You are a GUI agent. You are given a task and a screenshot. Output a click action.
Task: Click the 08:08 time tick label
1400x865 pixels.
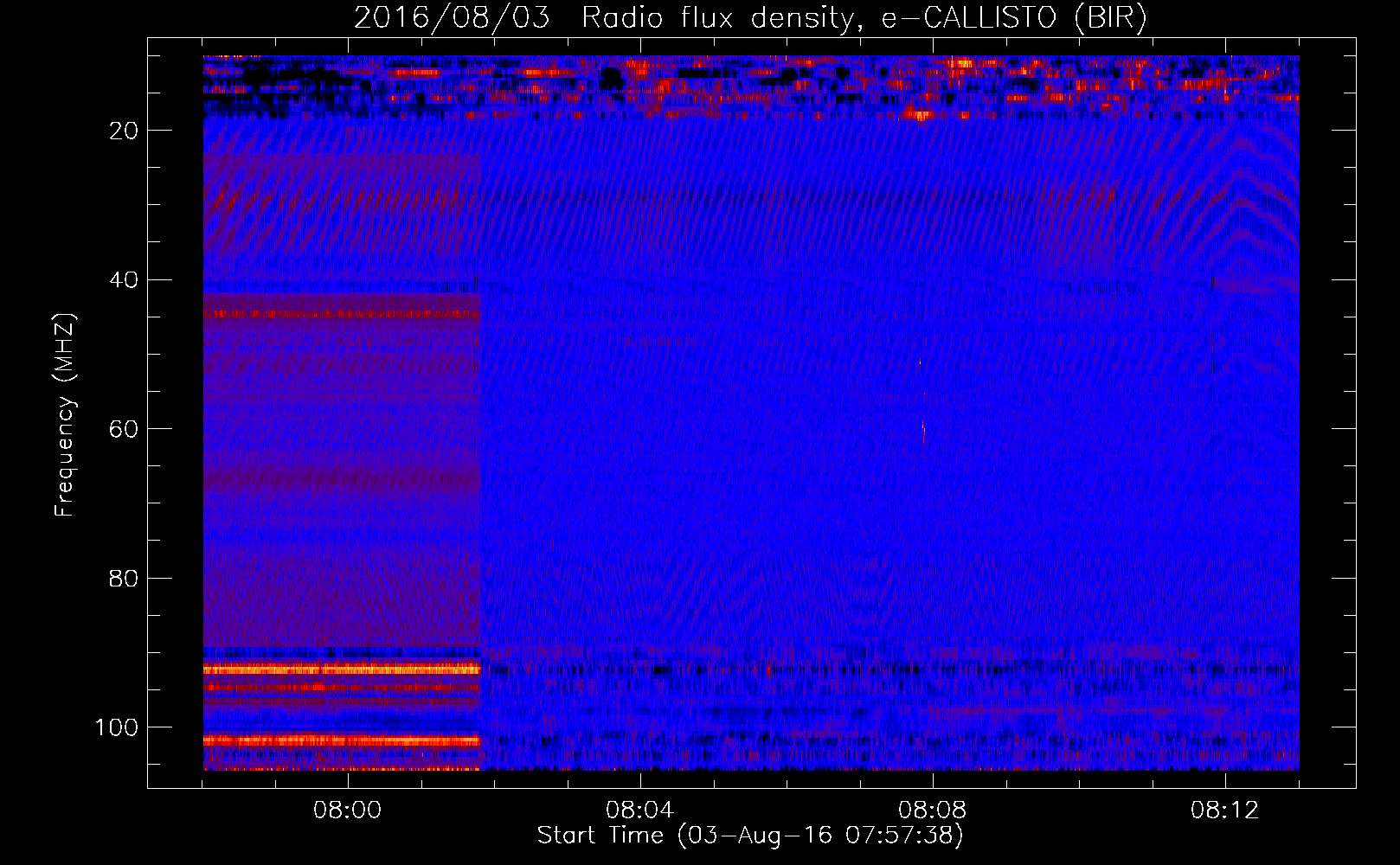(933, 811)
